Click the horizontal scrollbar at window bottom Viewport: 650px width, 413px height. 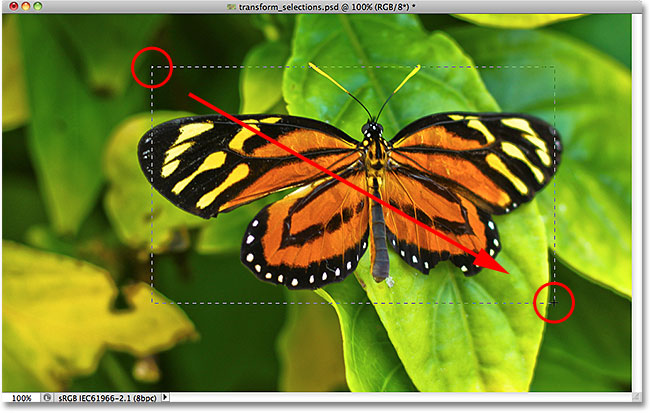[x=401, y=398]
